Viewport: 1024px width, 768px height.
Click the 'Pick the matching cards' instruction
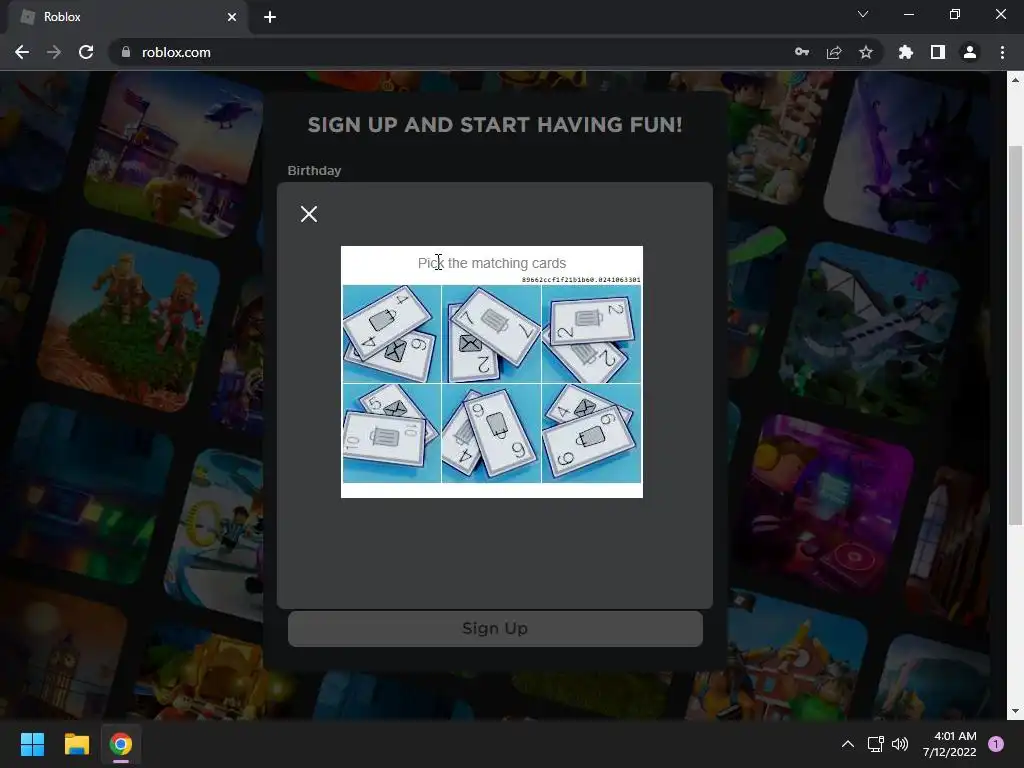tap(492, 263)
